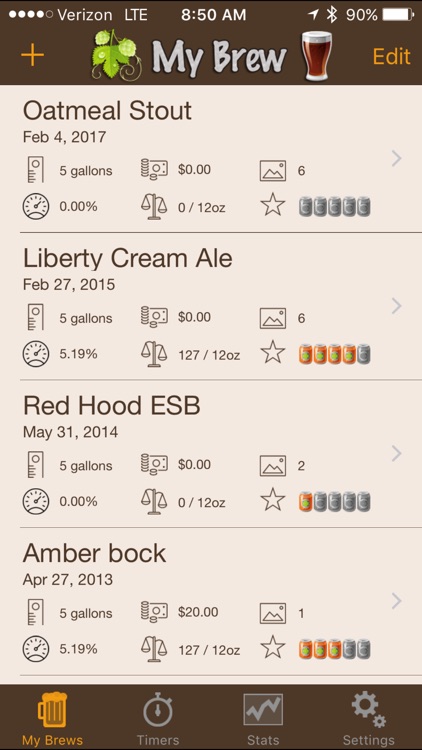This screenshot has height=750, width=422.
Task: Rate Red Hood ESB with third can
Action: tap(334, 501)
